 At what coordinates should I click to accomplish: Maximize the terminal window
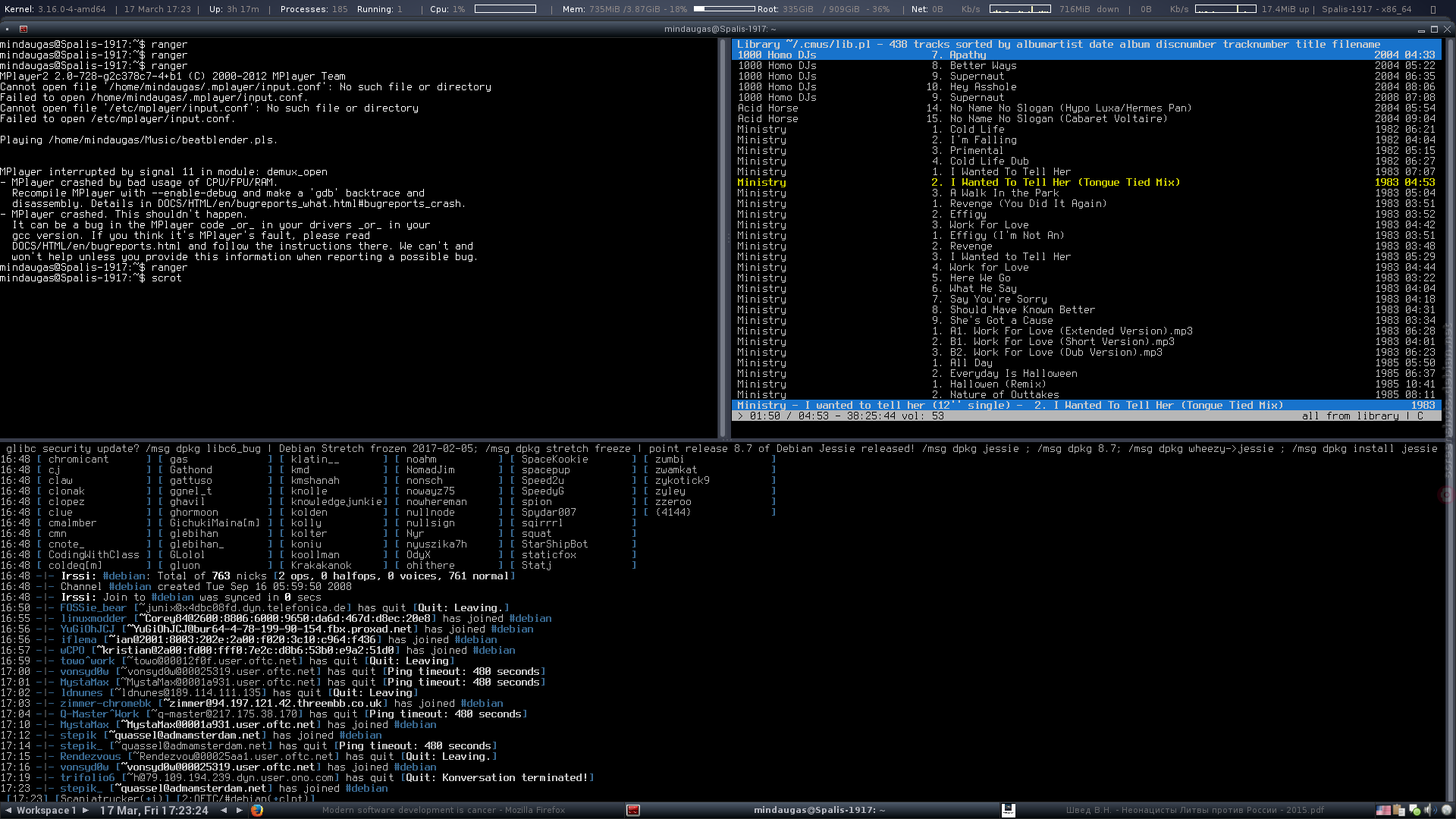[x=1434, y=29]
